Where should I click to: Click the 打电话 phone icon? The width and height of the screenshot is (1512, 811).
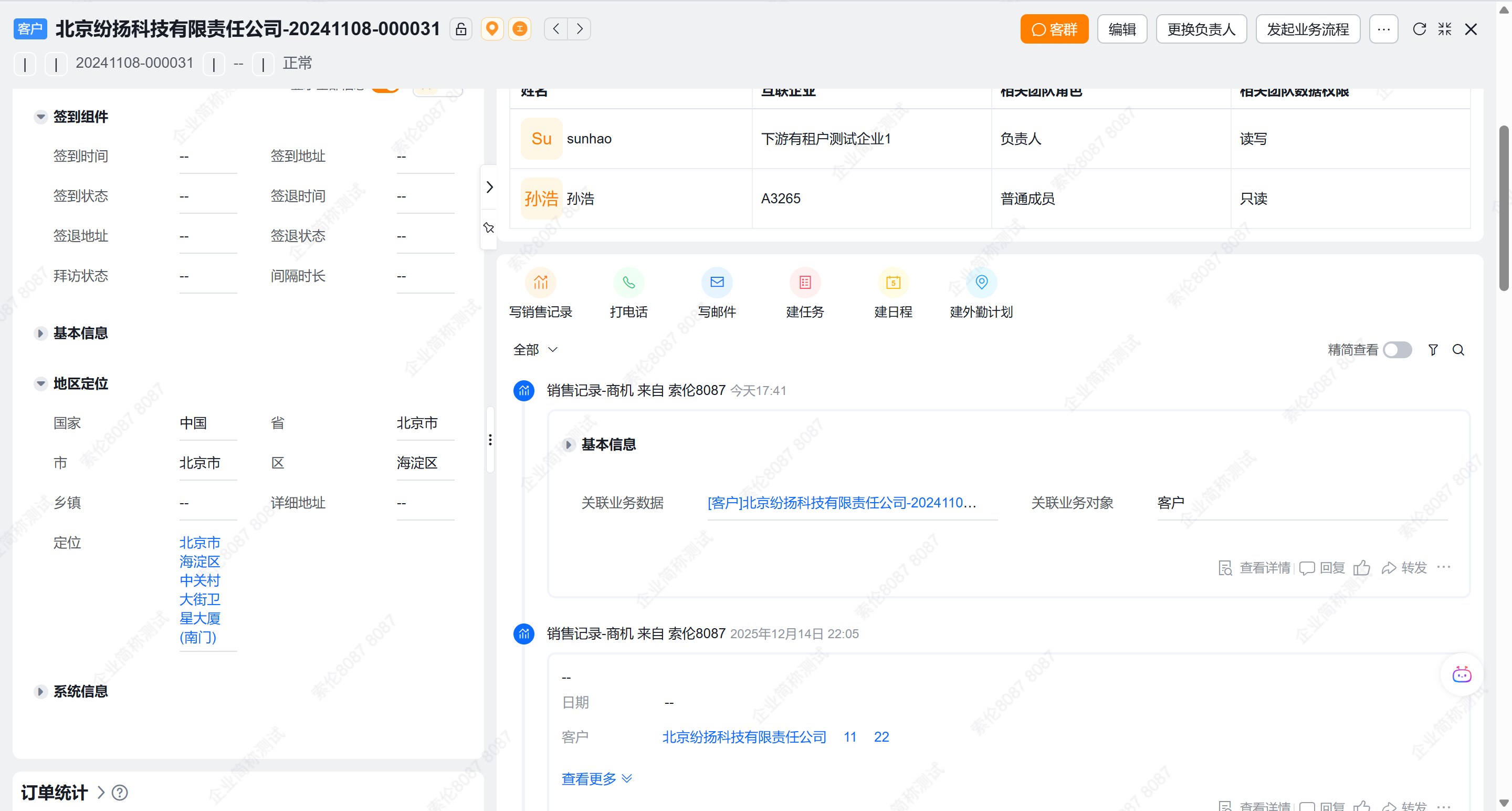click(x=628, y=283)
